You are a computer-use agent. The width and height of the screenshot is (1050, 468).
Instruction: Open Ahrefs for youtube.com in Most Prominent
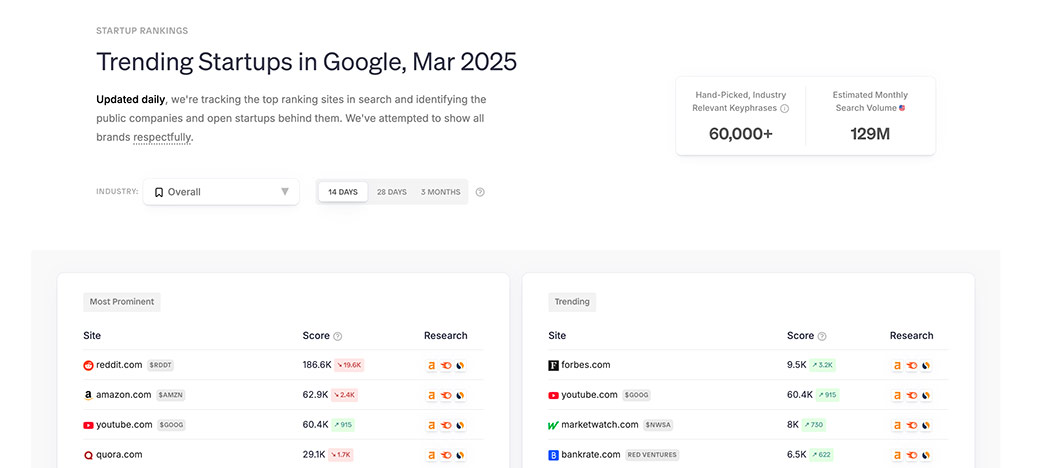431,425
